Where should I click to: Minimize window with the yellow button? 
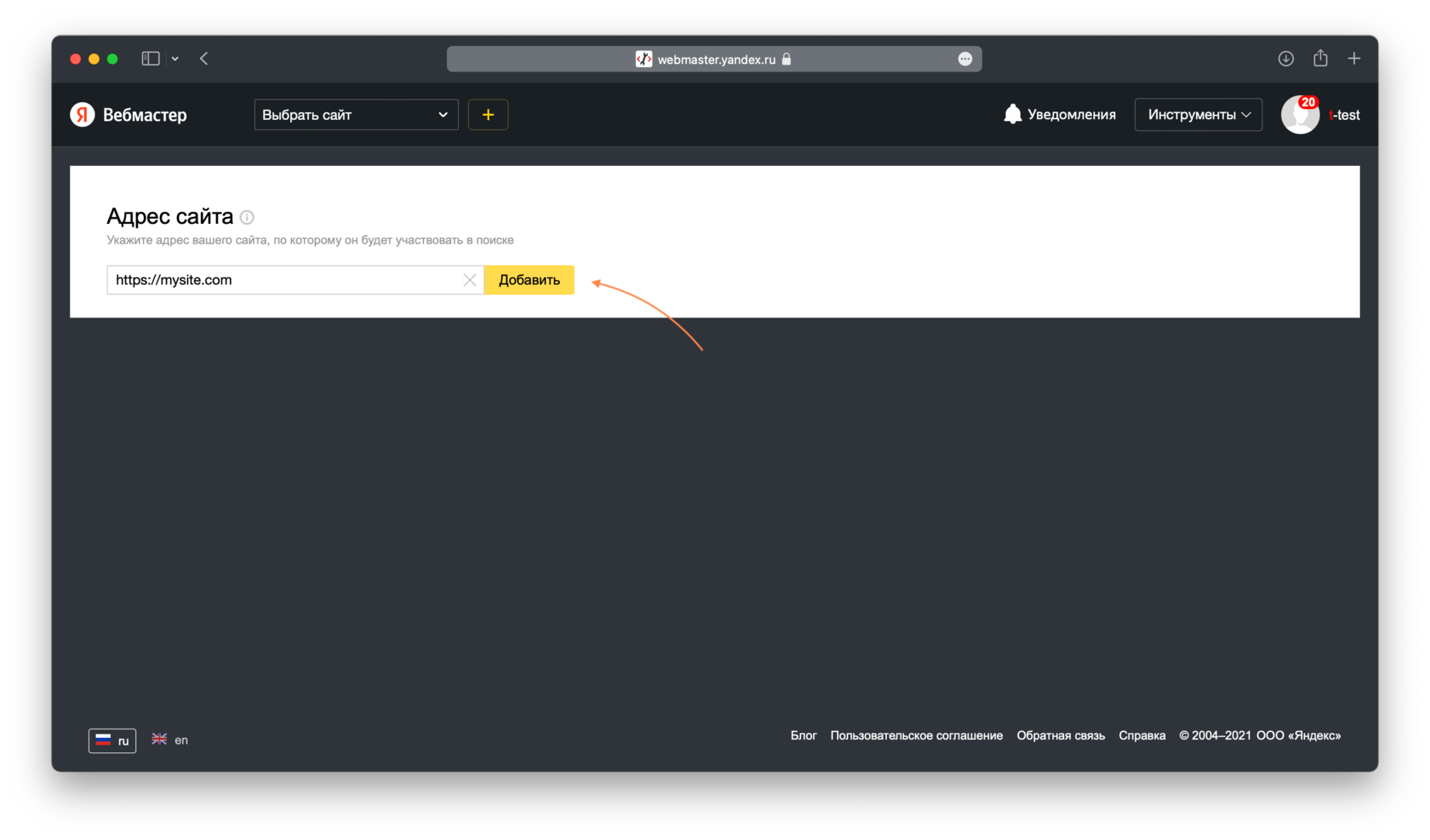[94, 59]
